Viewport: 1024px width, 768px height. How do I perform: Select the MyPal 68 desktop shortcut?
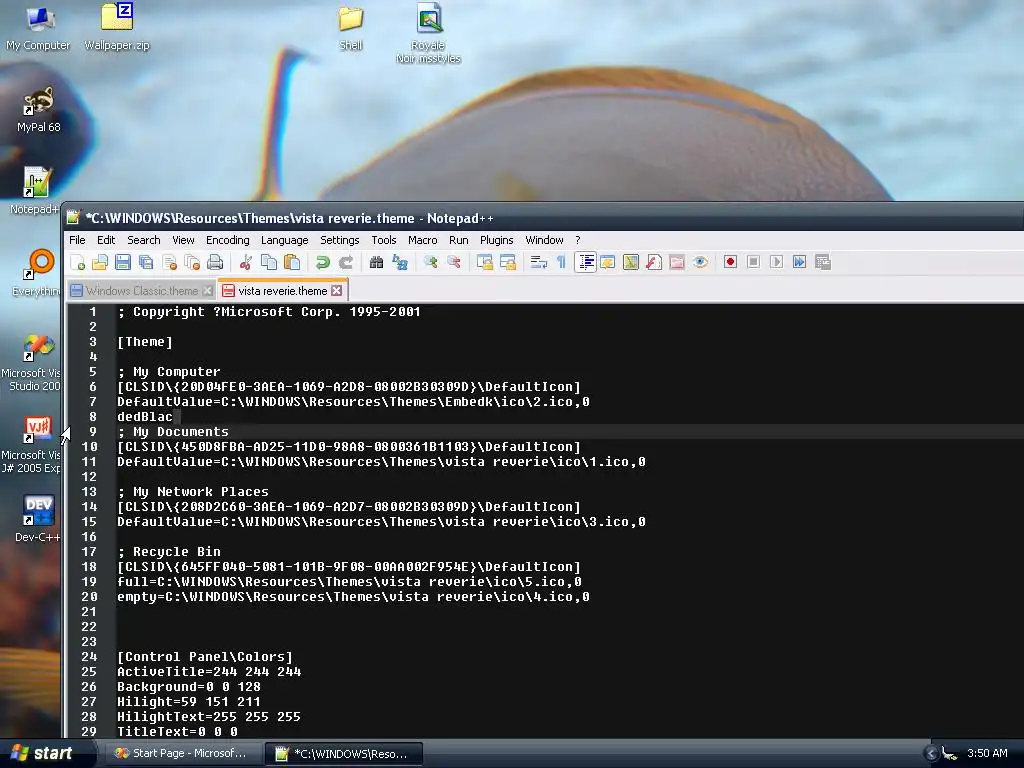click(x=39, y=110)
